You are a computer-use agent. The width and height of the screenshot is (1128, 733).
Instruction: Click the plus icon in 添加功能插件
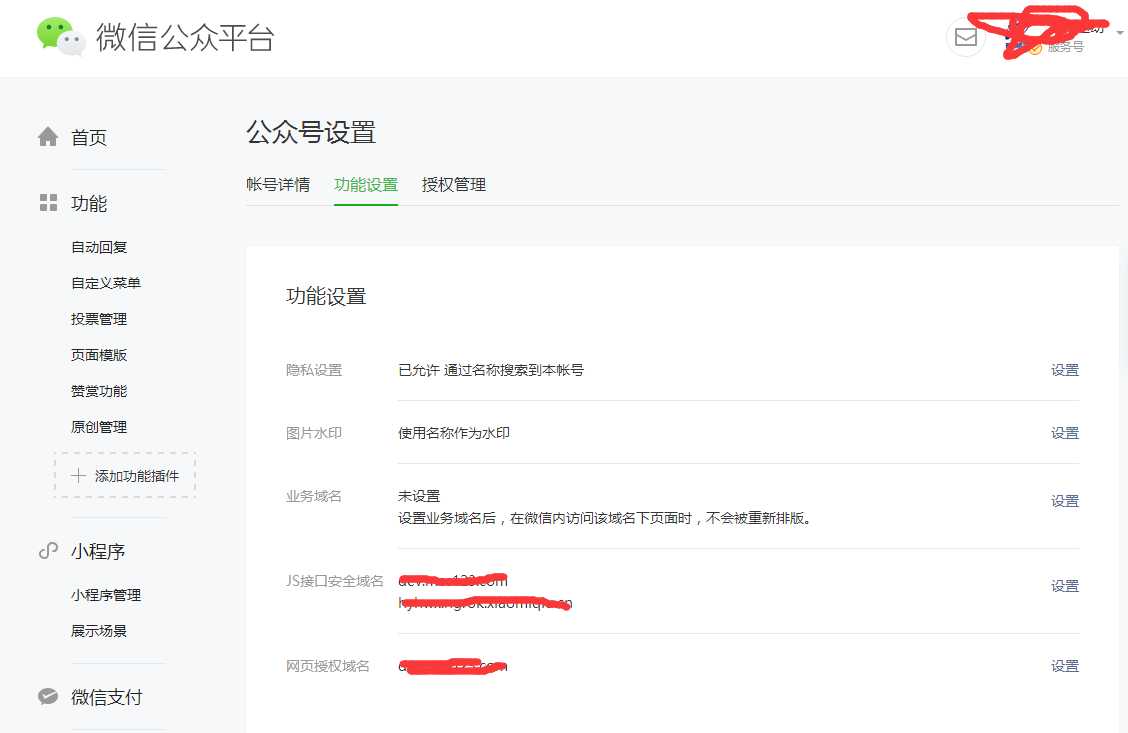point(78,475)
